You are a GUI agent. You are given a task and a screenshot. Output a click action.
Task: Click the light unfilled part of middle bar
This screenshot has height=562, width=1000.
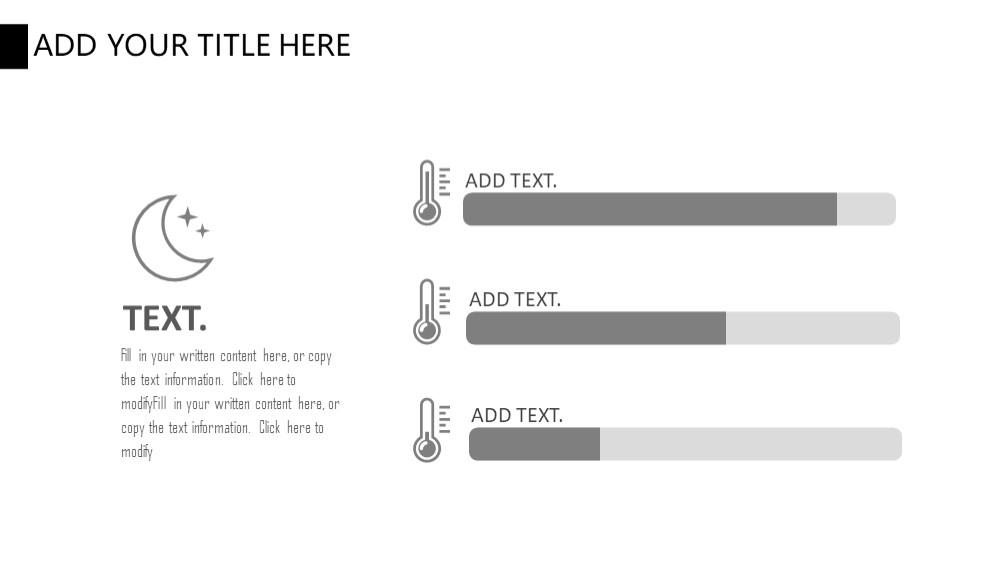812,328
